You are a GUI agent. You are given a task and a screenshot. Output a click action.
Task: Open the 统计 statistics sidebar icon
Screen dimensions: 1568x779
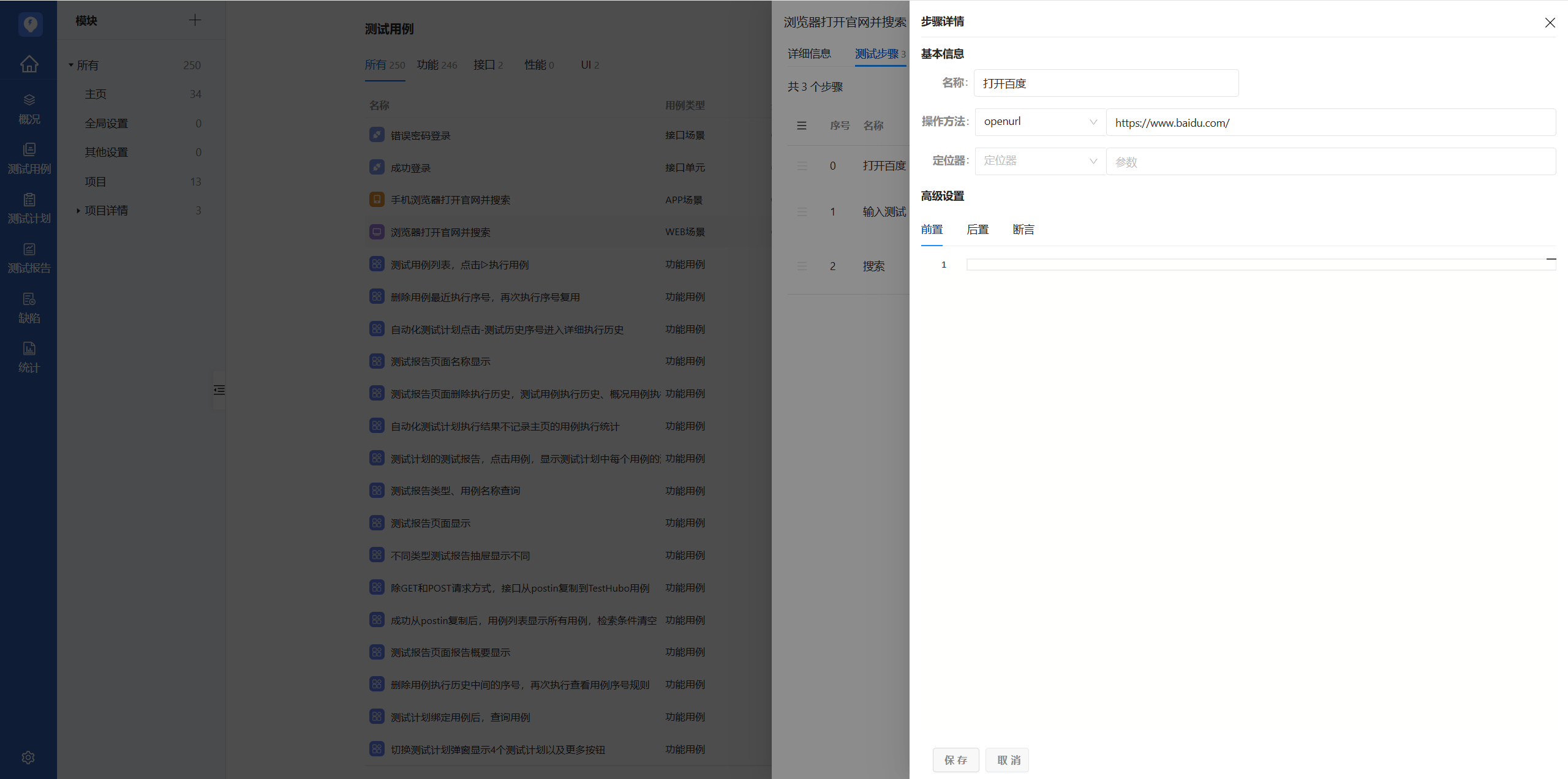[29, 357]
